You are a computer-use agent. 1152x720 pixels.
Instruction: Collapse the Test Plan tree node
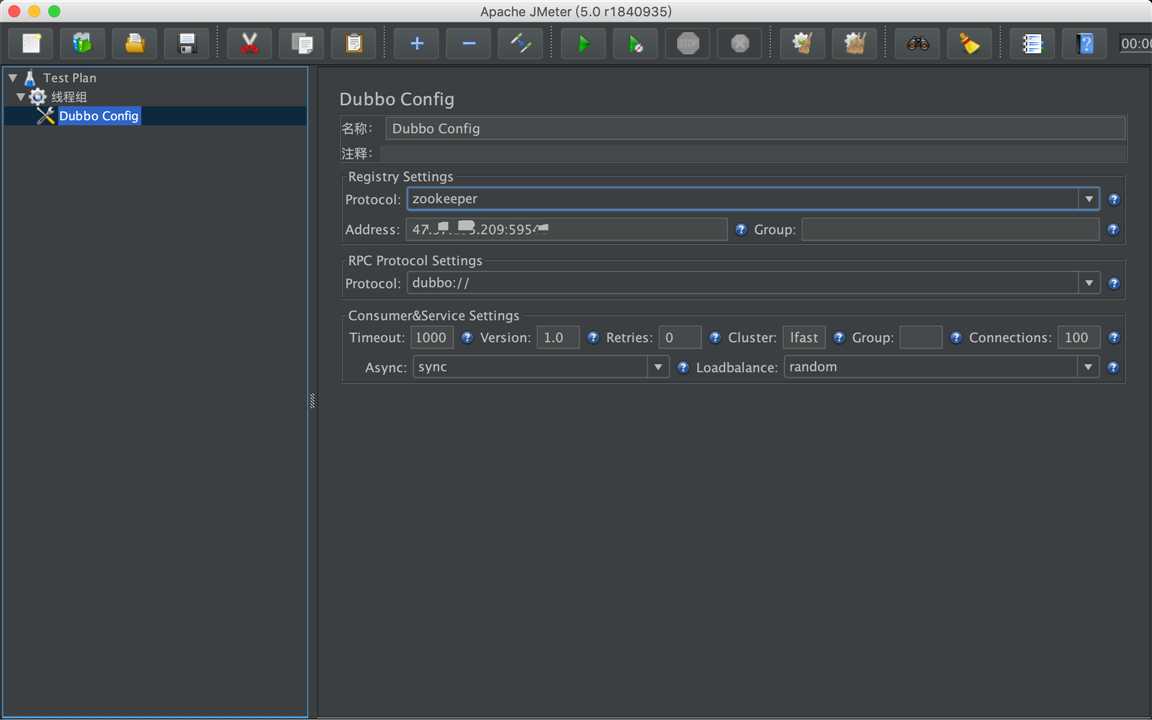tap(12, 77)
